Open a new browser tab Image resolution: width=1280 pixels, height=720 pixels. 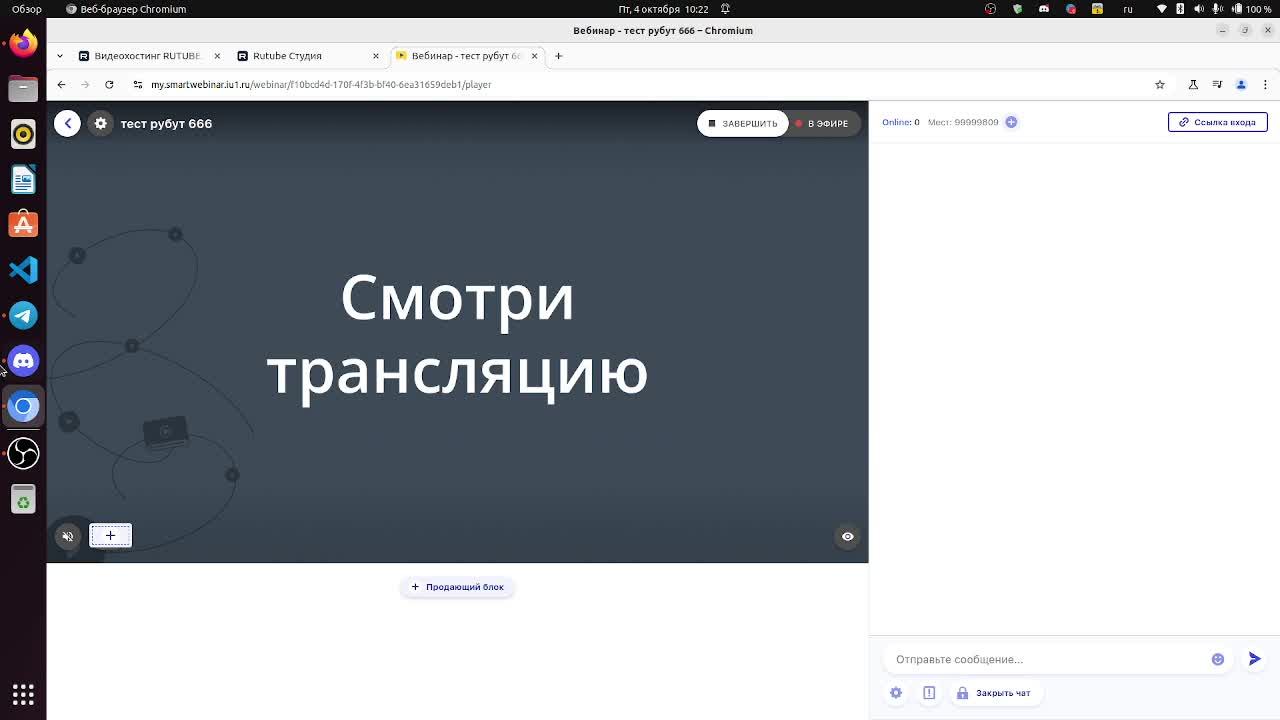click(x=559, y=56)
